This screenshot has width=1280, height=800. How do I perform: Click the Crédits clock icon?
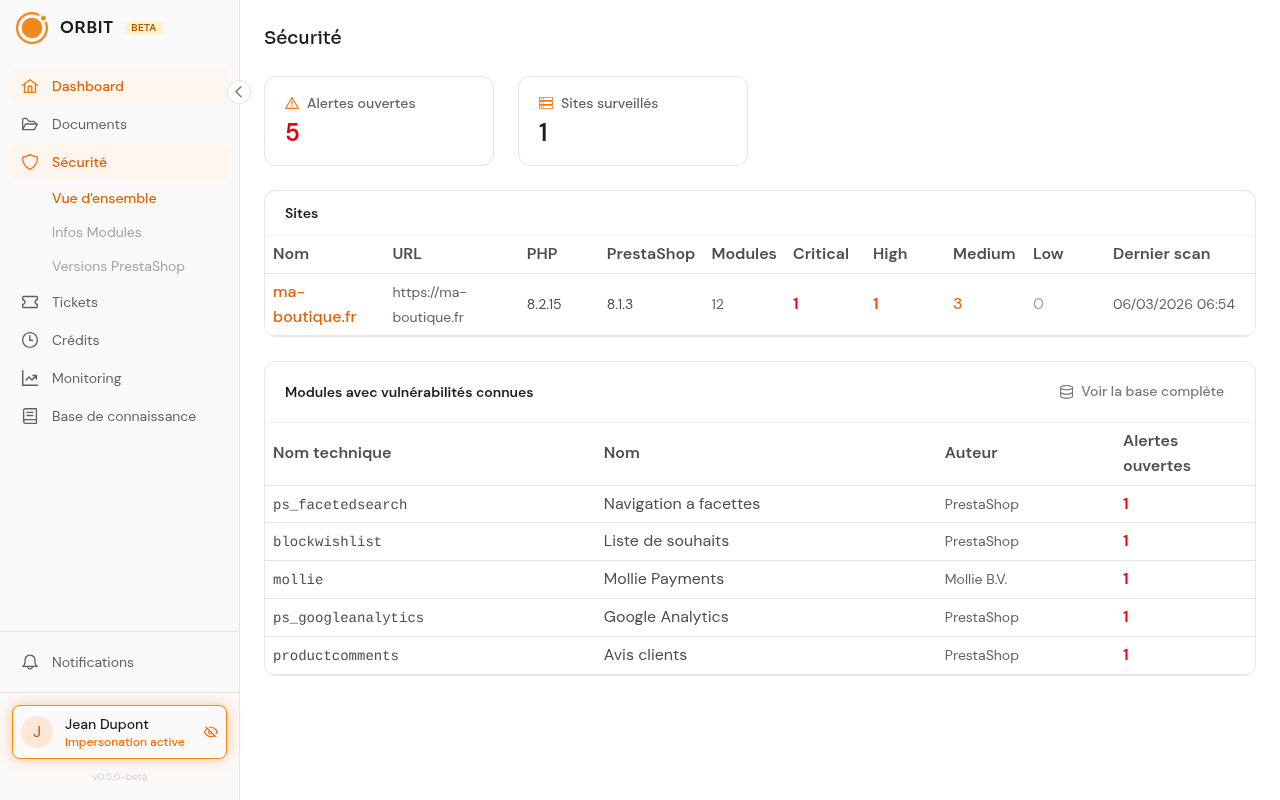tap(30, 340)
